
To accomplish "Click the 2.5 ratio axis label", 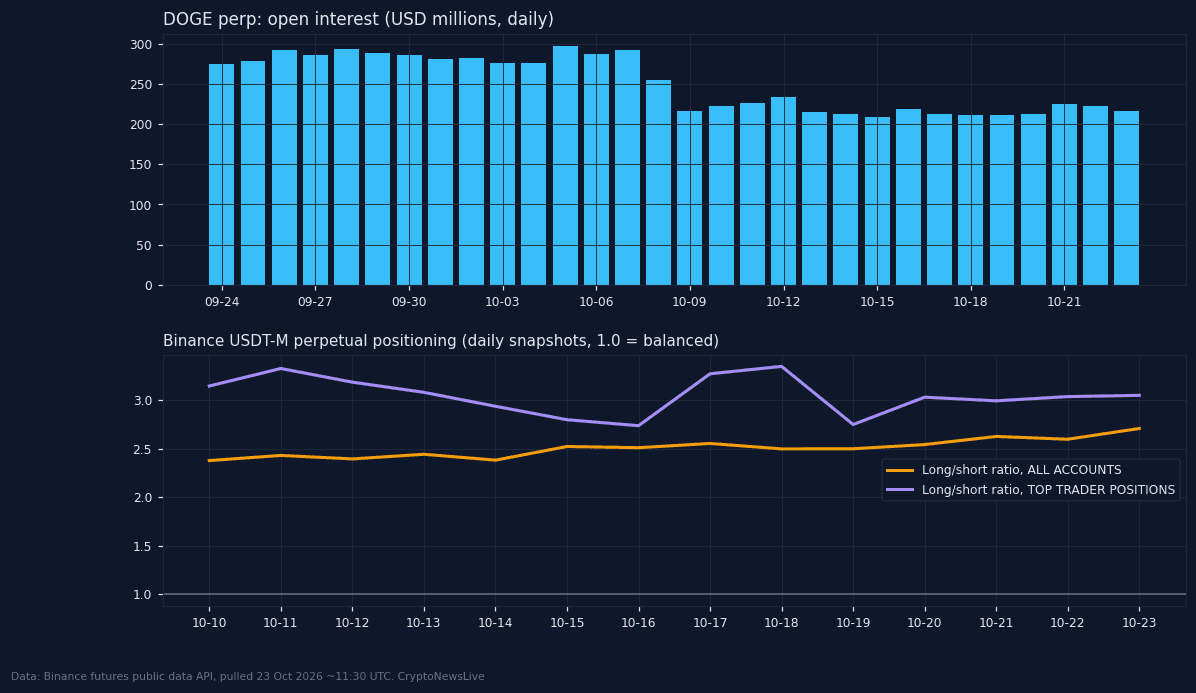I will point(143,450).
